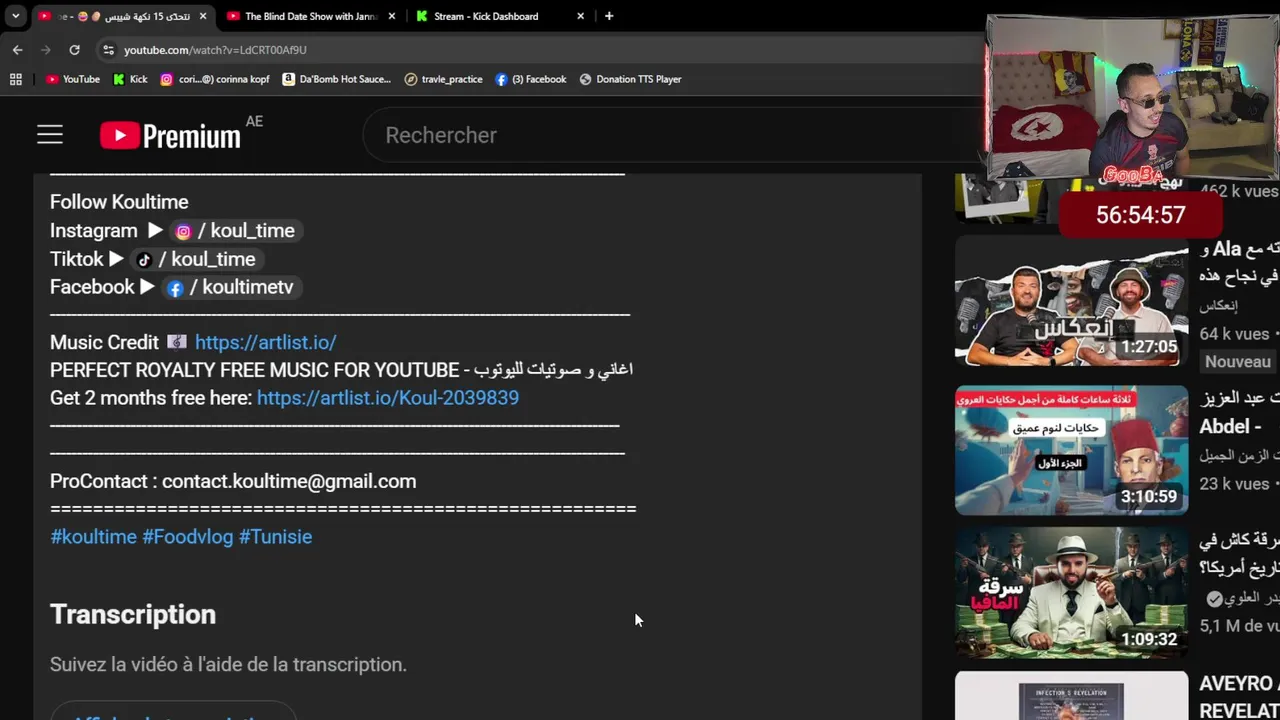Click the Suivez la vidéo transcription text

(x=228, y=664)
